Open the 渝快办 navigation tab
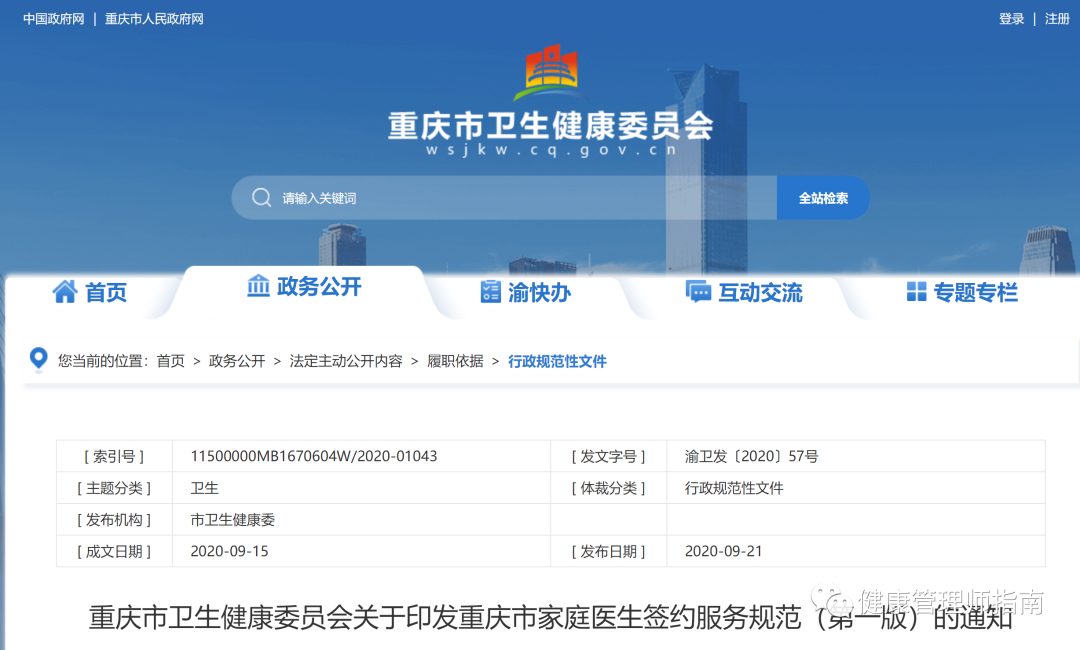 526,293
